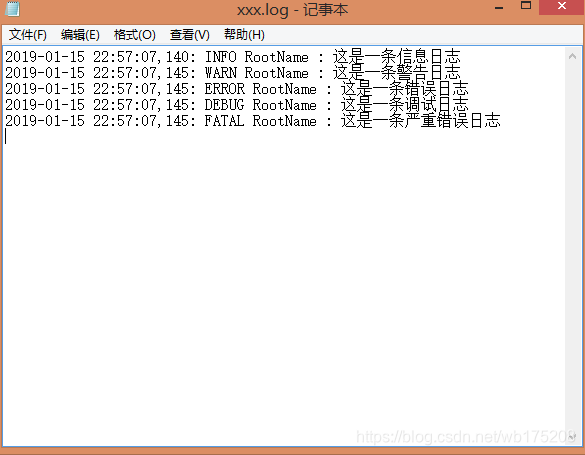Maximize the xxx.log Notepad window

click(526, 6)
